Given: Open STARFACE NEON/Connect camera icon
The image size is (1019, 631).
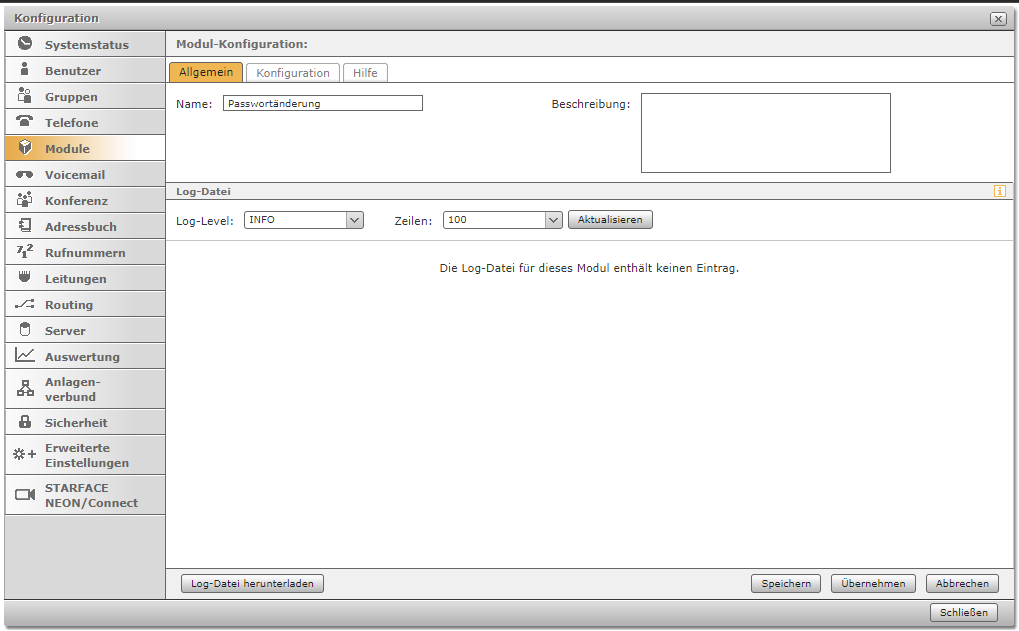Looking at the screenshot, I should [25, 495].
